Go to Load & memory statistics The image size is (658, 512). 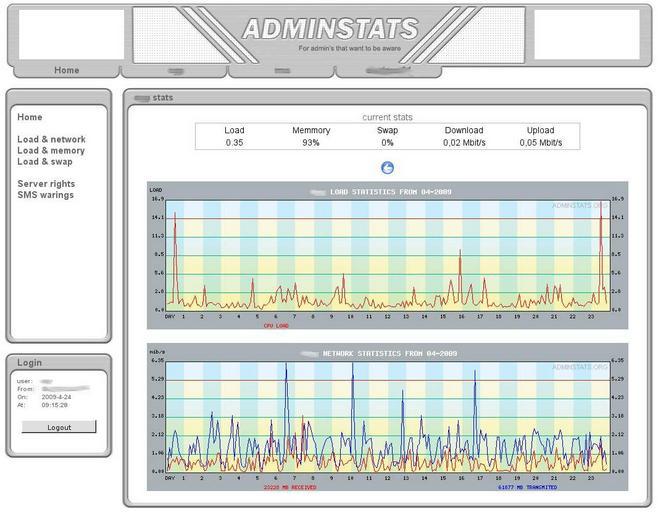click(x=51, y=150)
